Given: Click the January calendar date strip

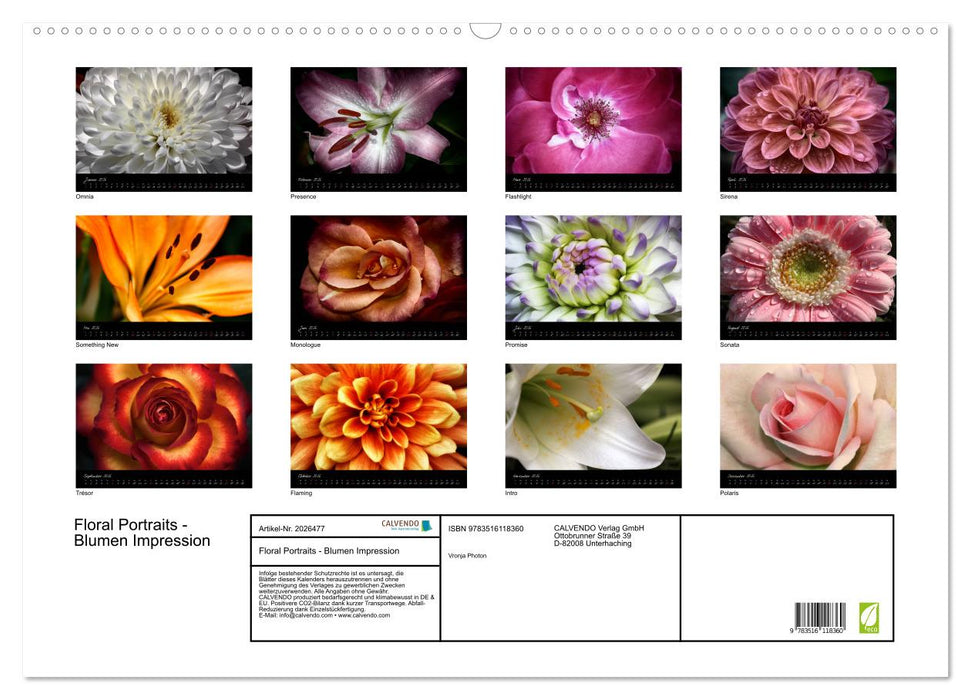Looking at the screenshot, I should point(163,182).
